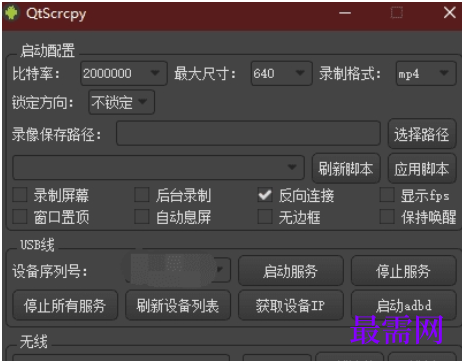Click the QtScrcpy Android app icon
Image resolution: width=462 pixels, height=361 pixels.
tap(12, 13)
